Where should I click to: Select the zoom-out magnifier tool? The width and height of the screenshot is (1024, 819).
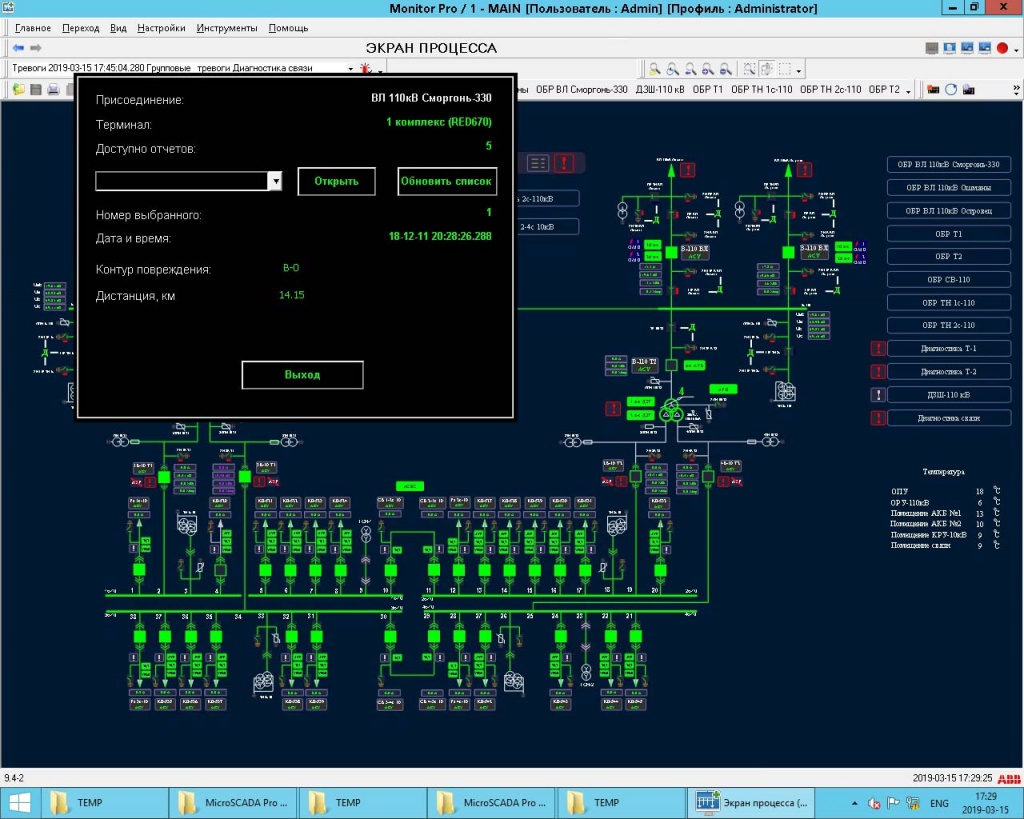725,68
